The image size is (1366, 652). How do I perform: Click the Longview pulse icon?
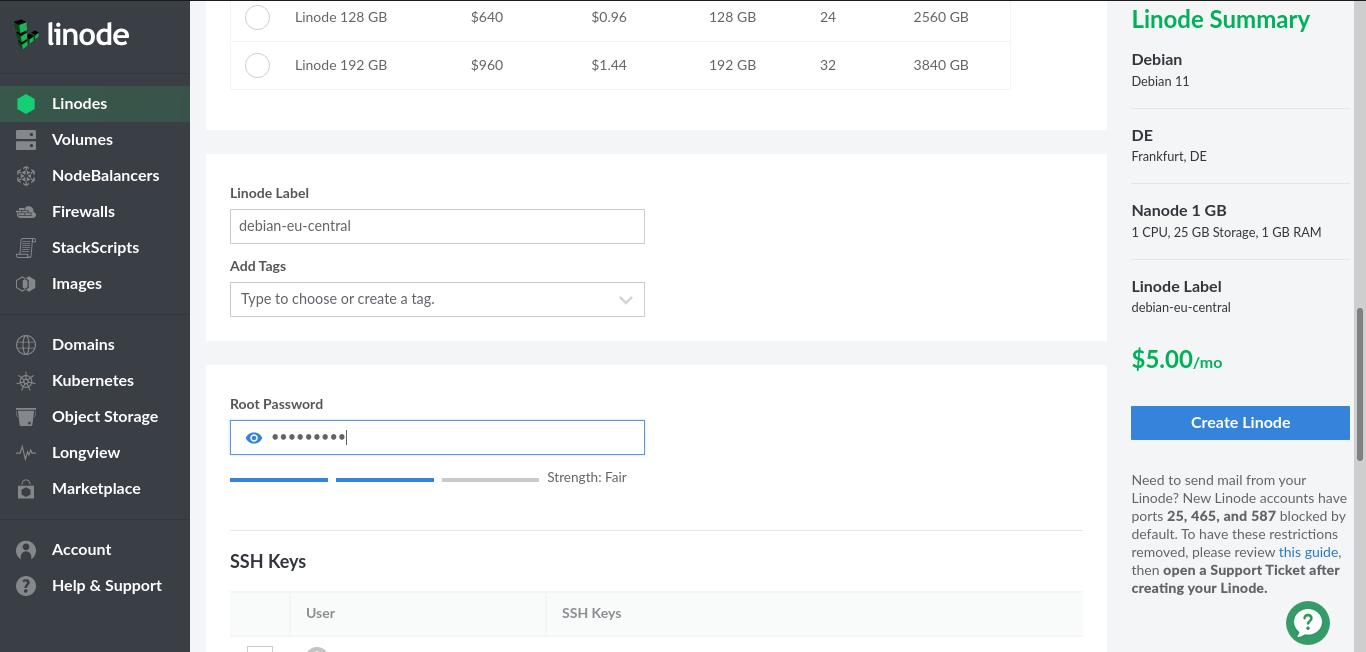point(26,453)
